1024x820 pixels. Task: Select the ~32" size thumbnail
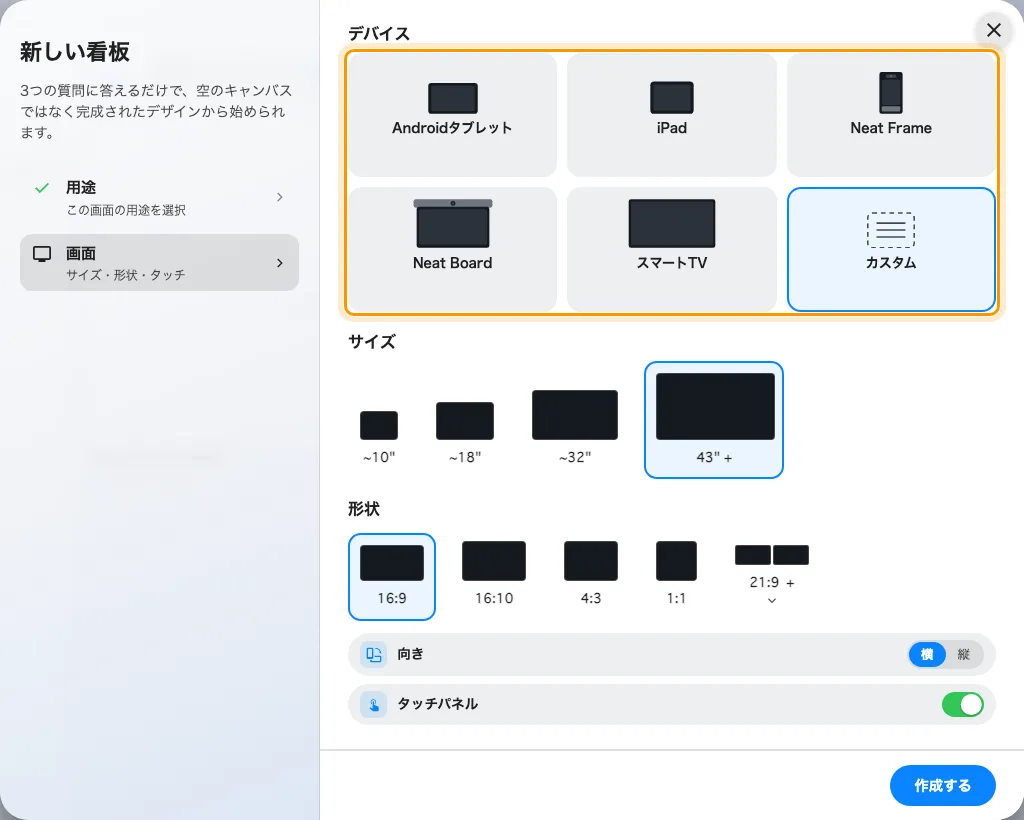coord(575,427)
